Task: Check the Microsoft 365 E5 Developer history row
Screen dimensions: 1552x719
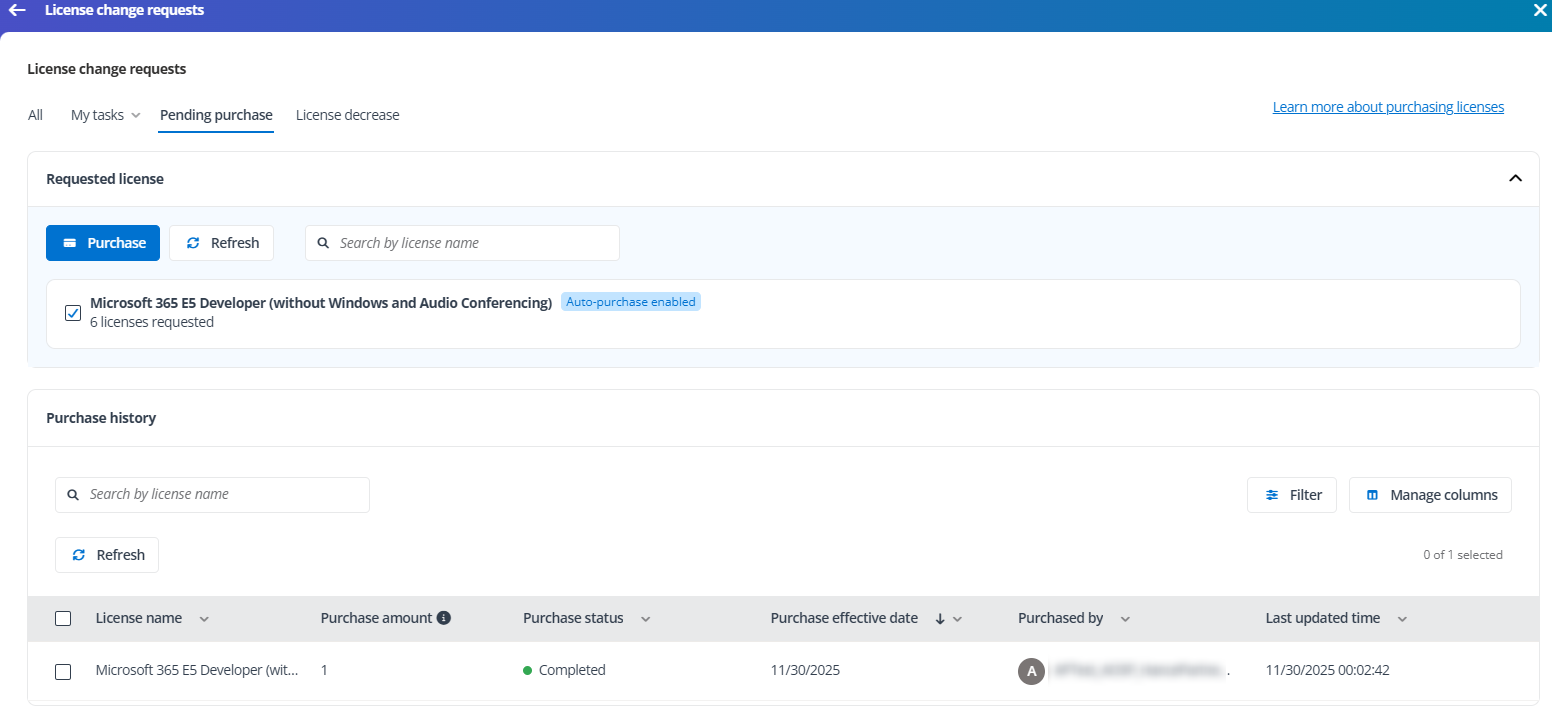Action: tap(63, 671)
